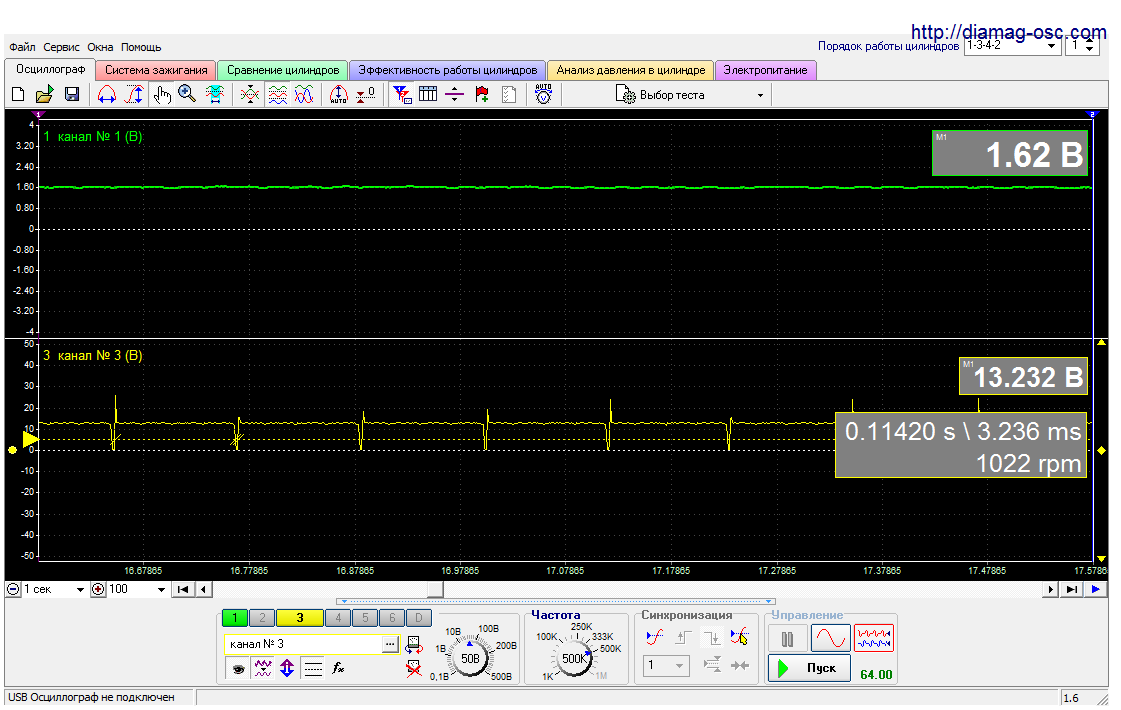Click the divider line icon in toolbar

click(455, 94)
